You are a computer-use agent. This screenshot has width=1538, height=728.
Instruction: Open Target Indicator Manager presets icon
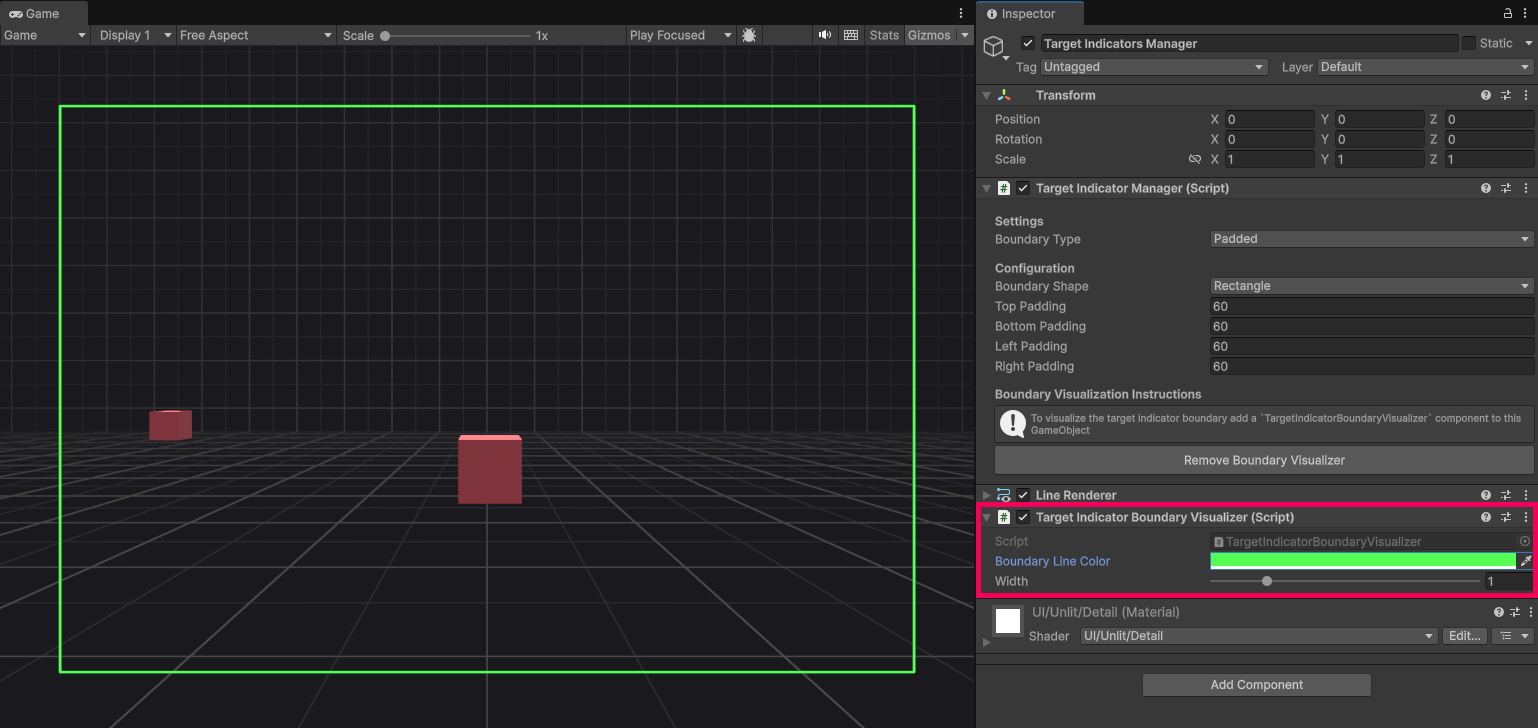point(1506,188)
